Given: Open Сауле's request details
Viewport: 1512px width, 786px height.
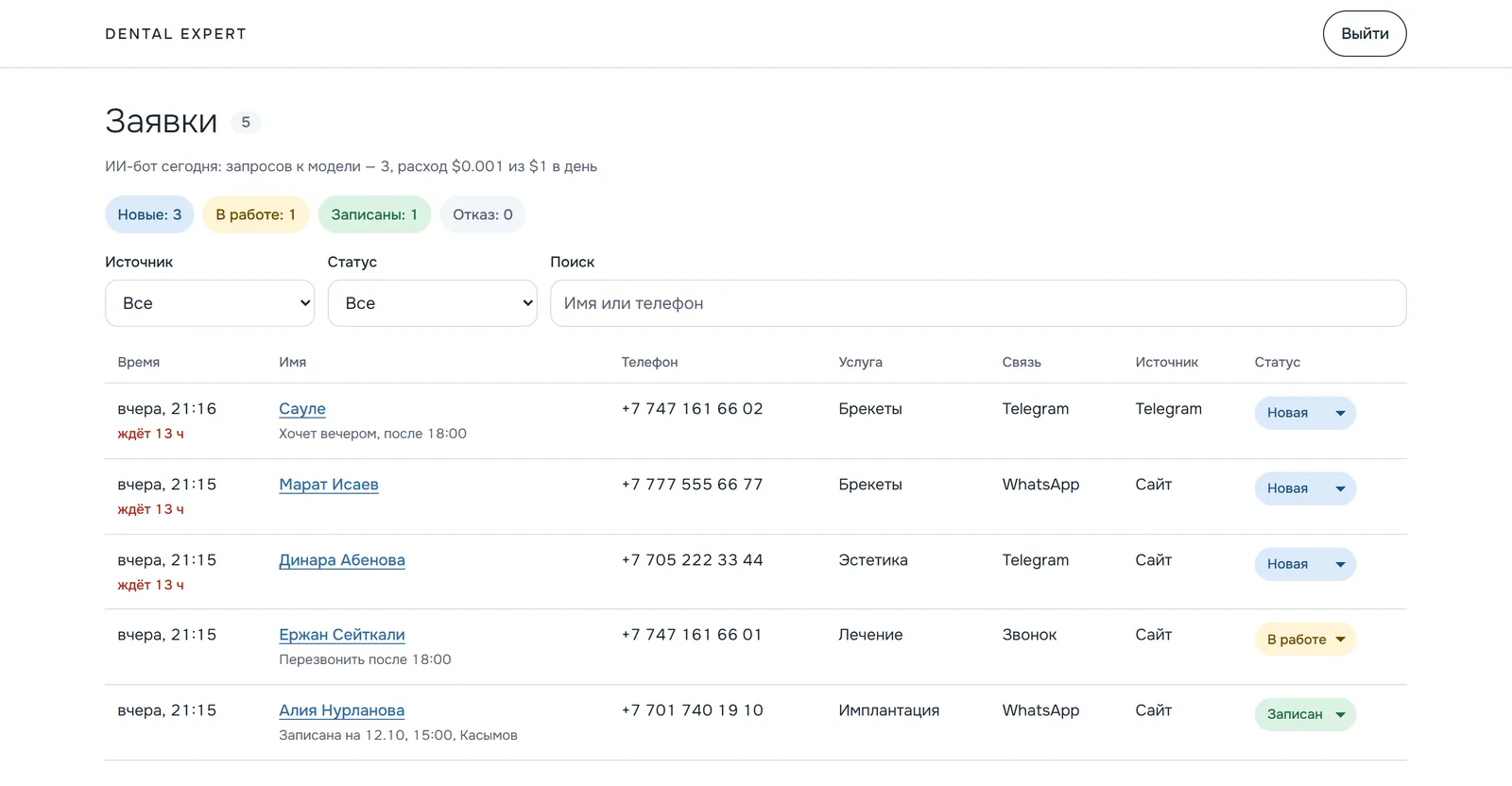Looking at the screenshot, I should pyautogui.click(x=302, y=409).
